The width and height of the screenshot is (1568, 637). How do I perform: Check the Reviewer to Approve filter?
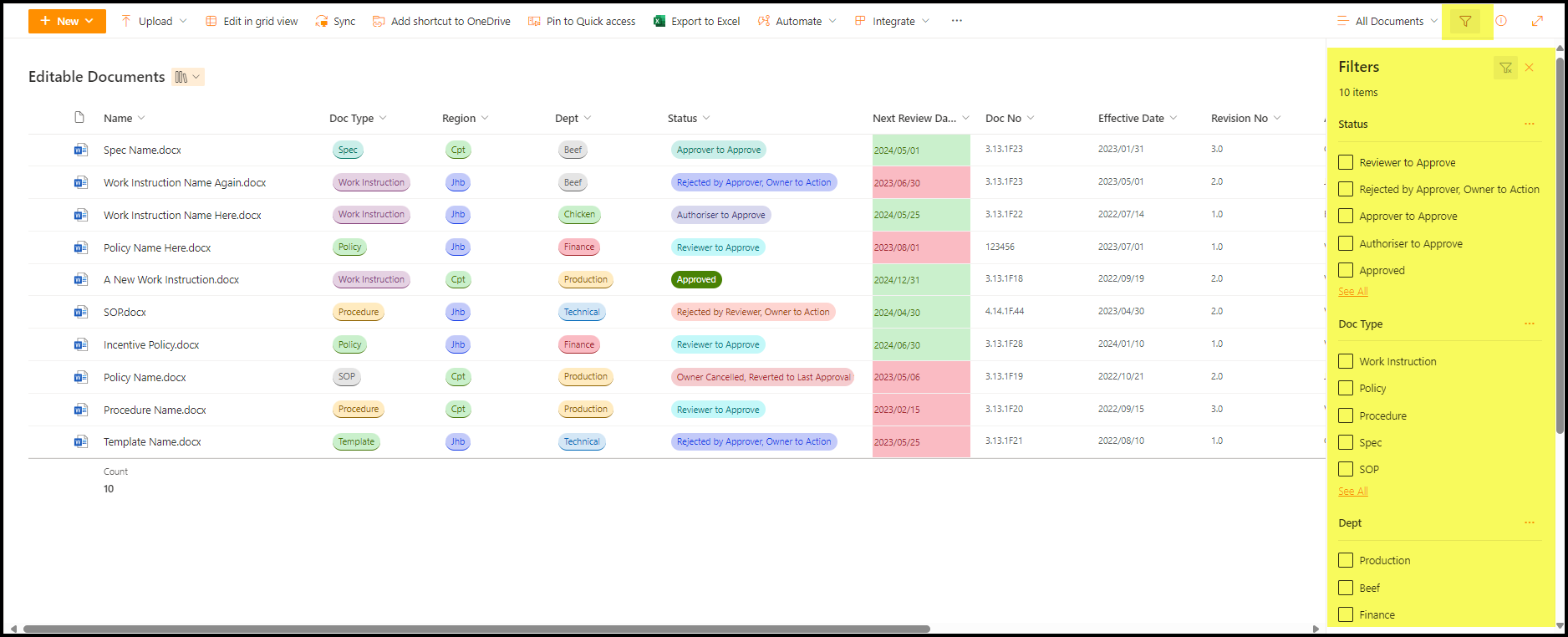[x=1346, y=162]
